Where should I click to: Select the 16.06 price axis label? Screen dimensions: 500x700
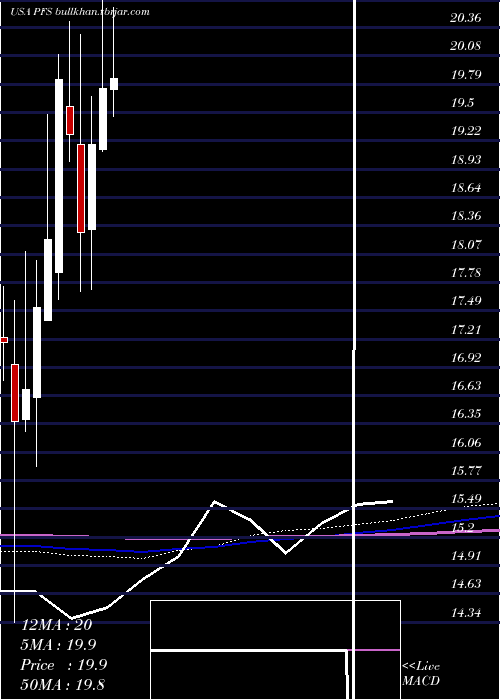466,442
